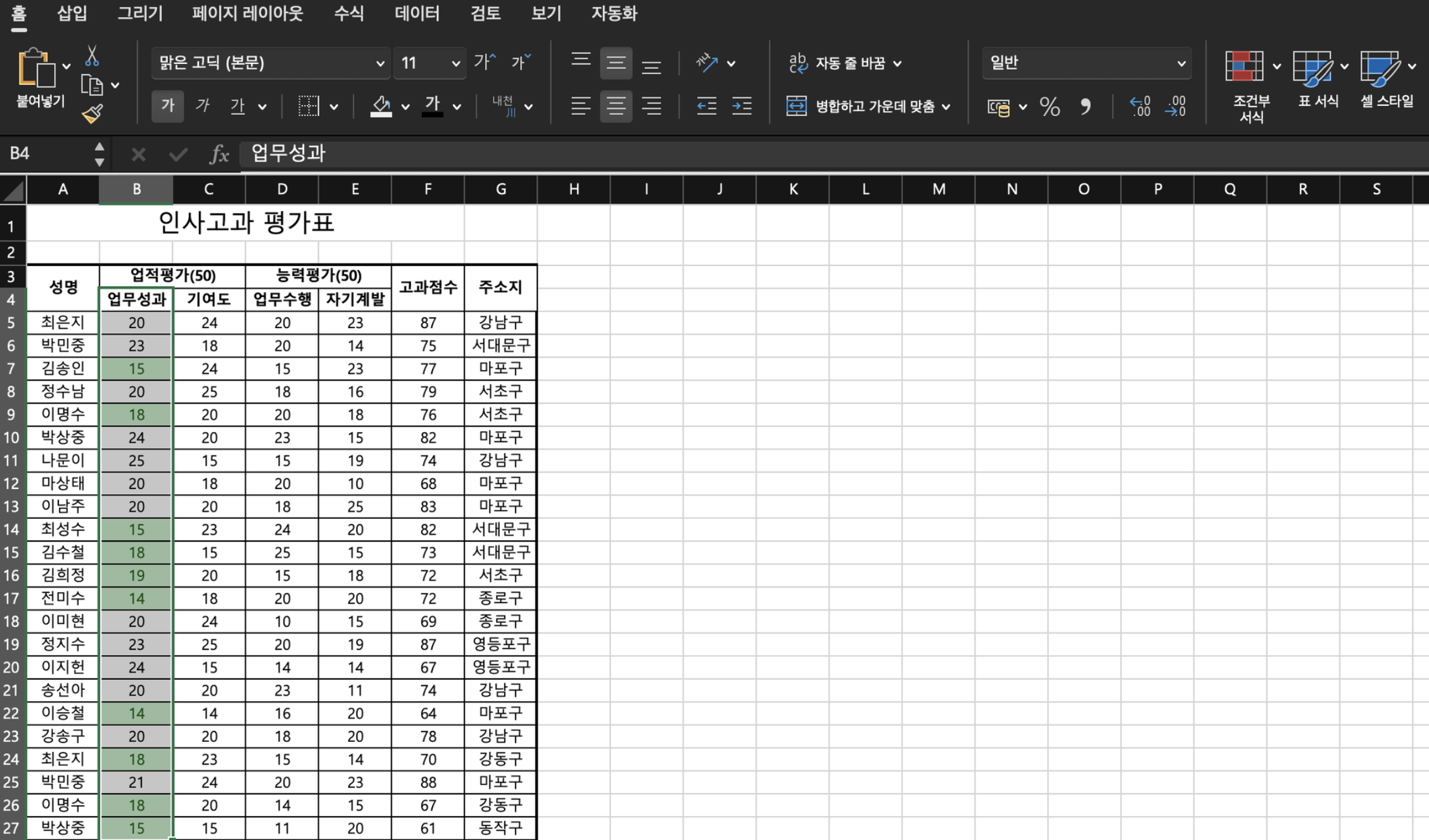The image size is (1429, 840).
Task: Toggle italic formatting button
Action: [x=202, y=105]
